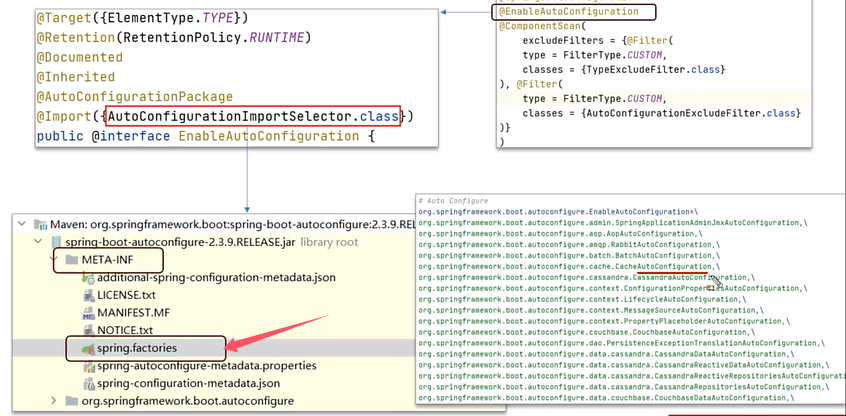Click the @AutoConfigurationPackage annotation

pyautogui.click(x=135, y=97)
